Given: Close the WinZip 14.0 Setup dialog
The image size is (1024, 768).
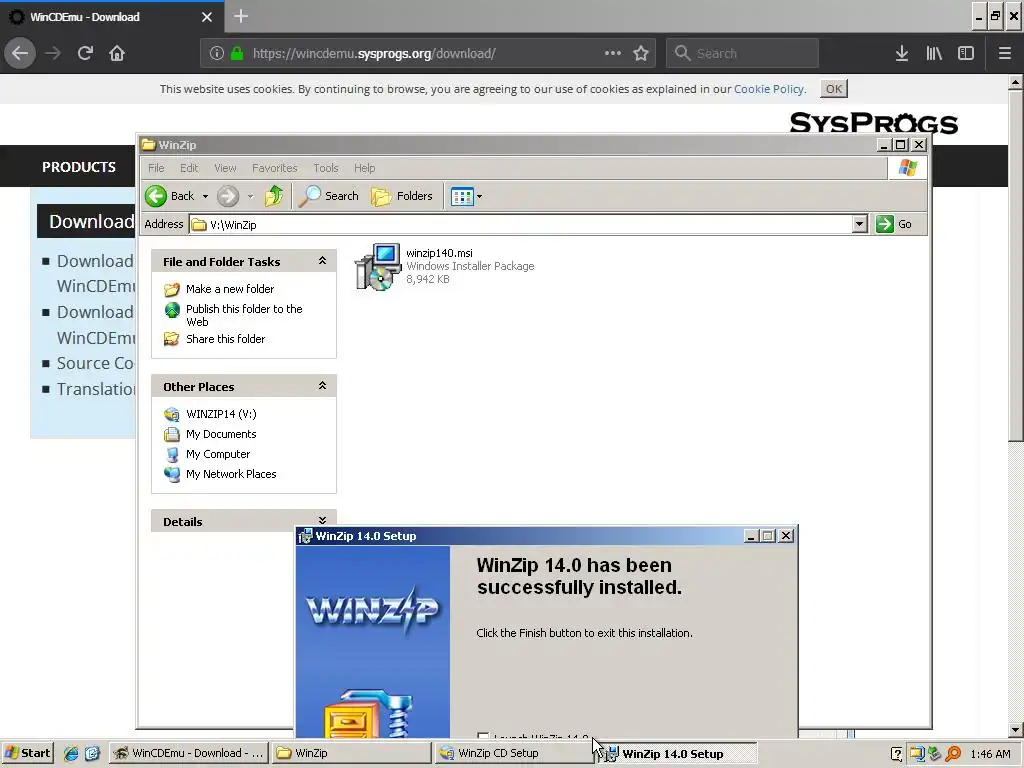Looking at the screenshot, I should [x=786, y=536].
